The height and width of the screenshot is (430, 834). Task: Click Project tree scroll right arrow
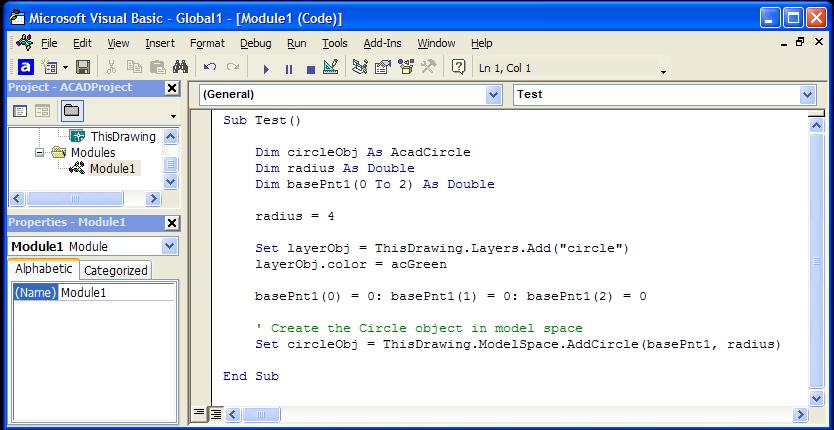click(153, 199)
